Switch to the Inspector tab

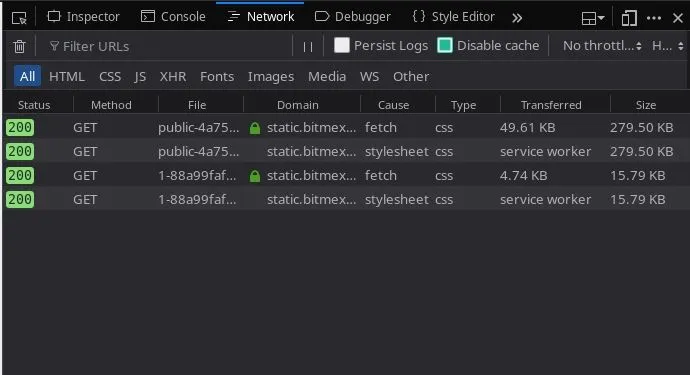click(x=84, y=17)
